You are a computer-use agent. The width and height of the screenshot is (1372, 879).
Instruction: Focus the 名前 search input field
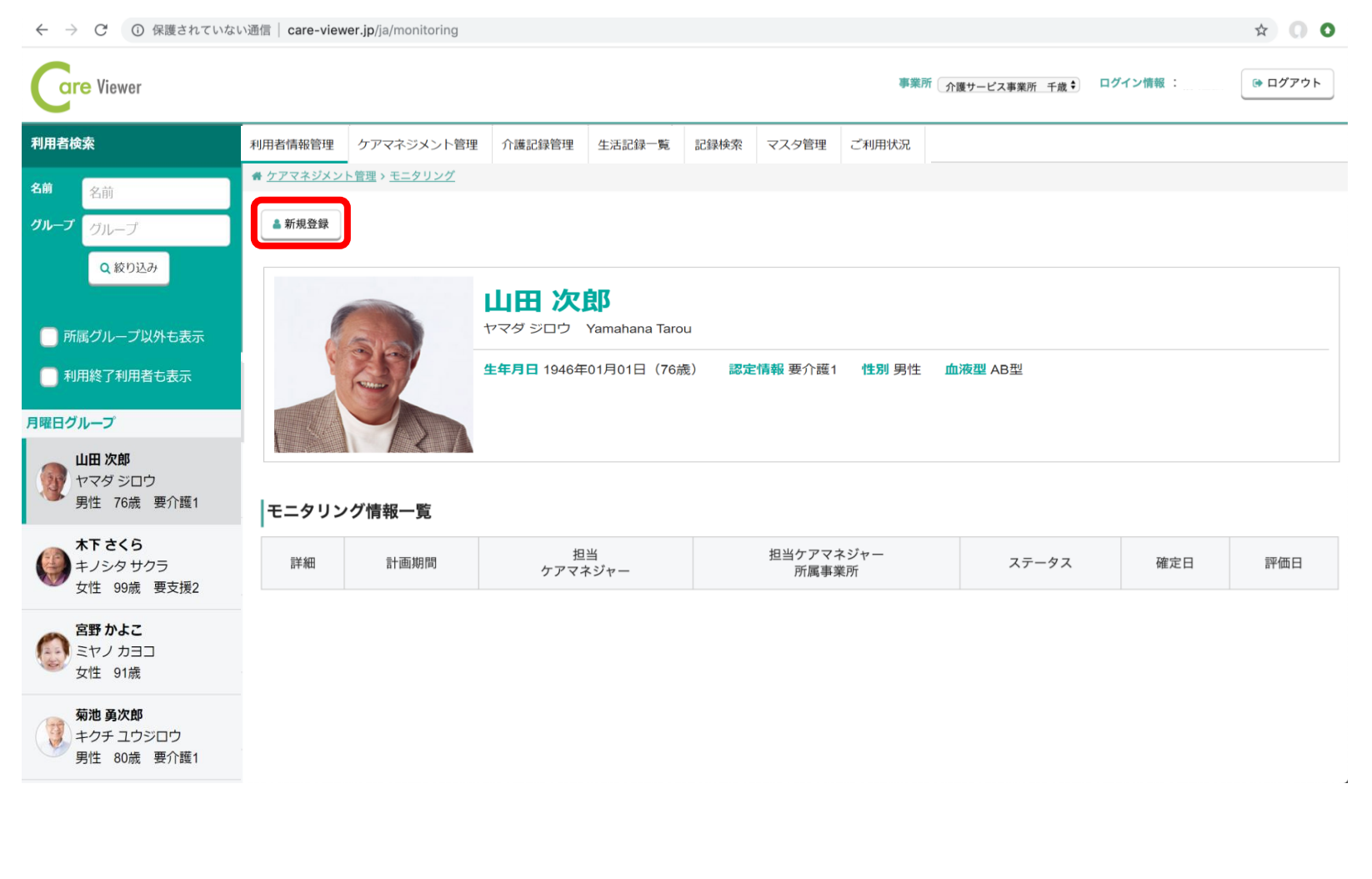point(156,193)
